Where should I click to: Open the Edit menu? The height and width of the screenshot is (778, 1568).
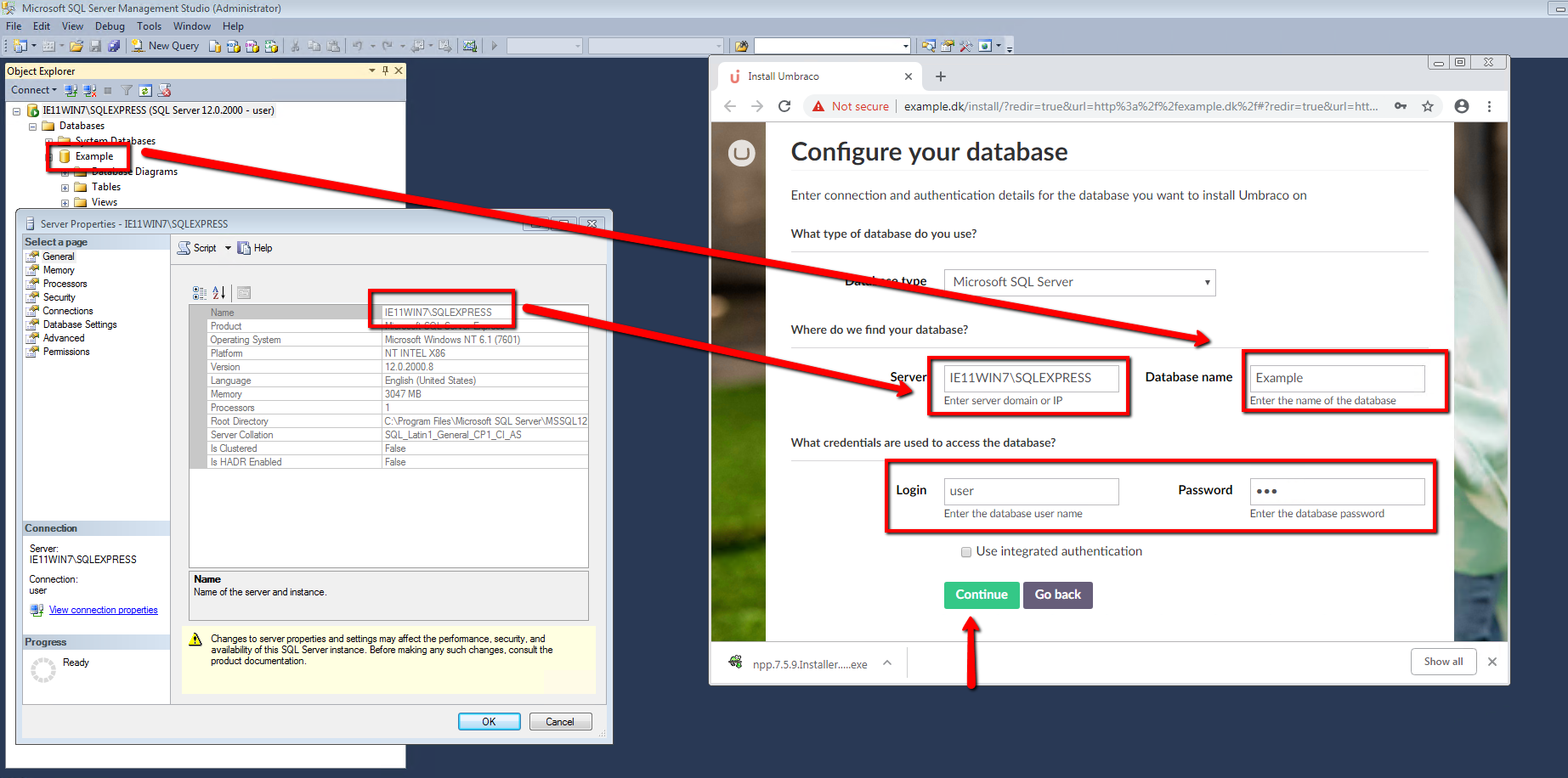tap(42, 26)
